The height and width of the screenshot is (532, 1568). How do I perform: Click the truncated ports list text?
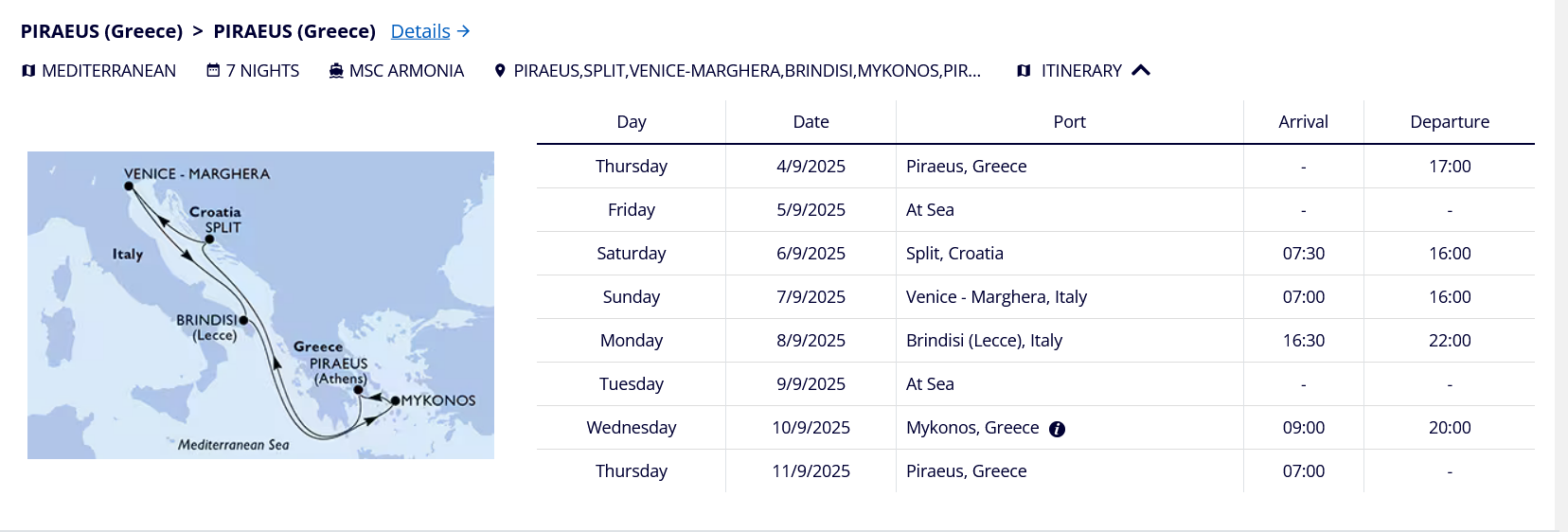[x=747, y=71]
